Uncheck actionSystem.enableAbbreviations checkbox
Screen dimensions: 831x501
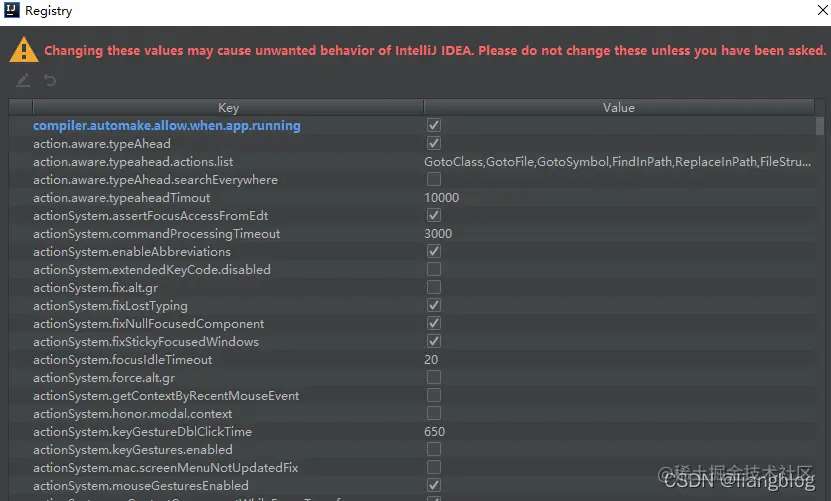coord(434,251)
